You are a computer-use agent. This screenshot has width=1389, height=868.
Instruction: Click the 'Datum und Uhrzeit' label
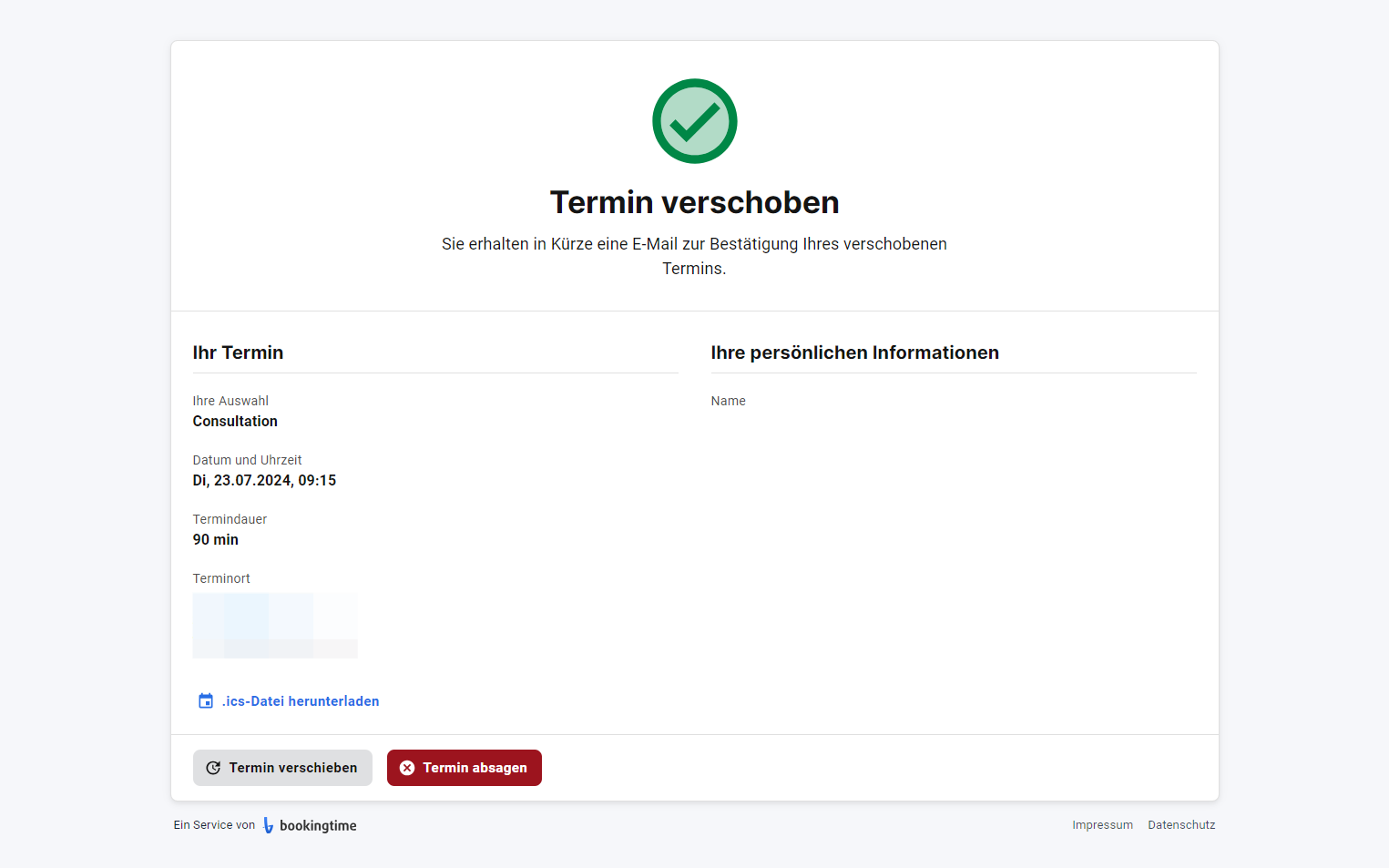pyautogui.click(x=247, y=460)
